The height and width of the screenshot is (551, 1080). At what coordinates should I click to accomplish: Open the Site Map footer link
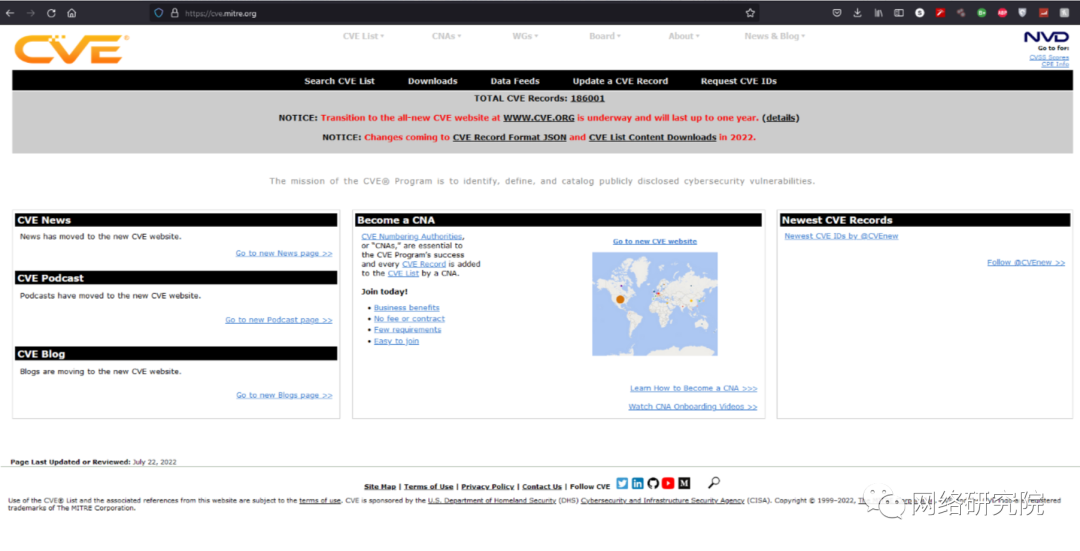[380, 487]
